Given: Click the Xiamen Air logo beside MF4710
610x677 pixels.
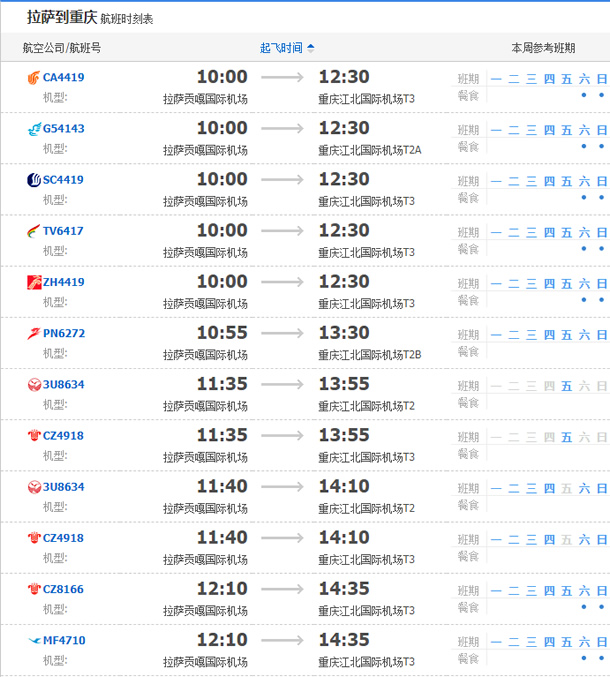Looking at the screenshot, I should 34,640.
